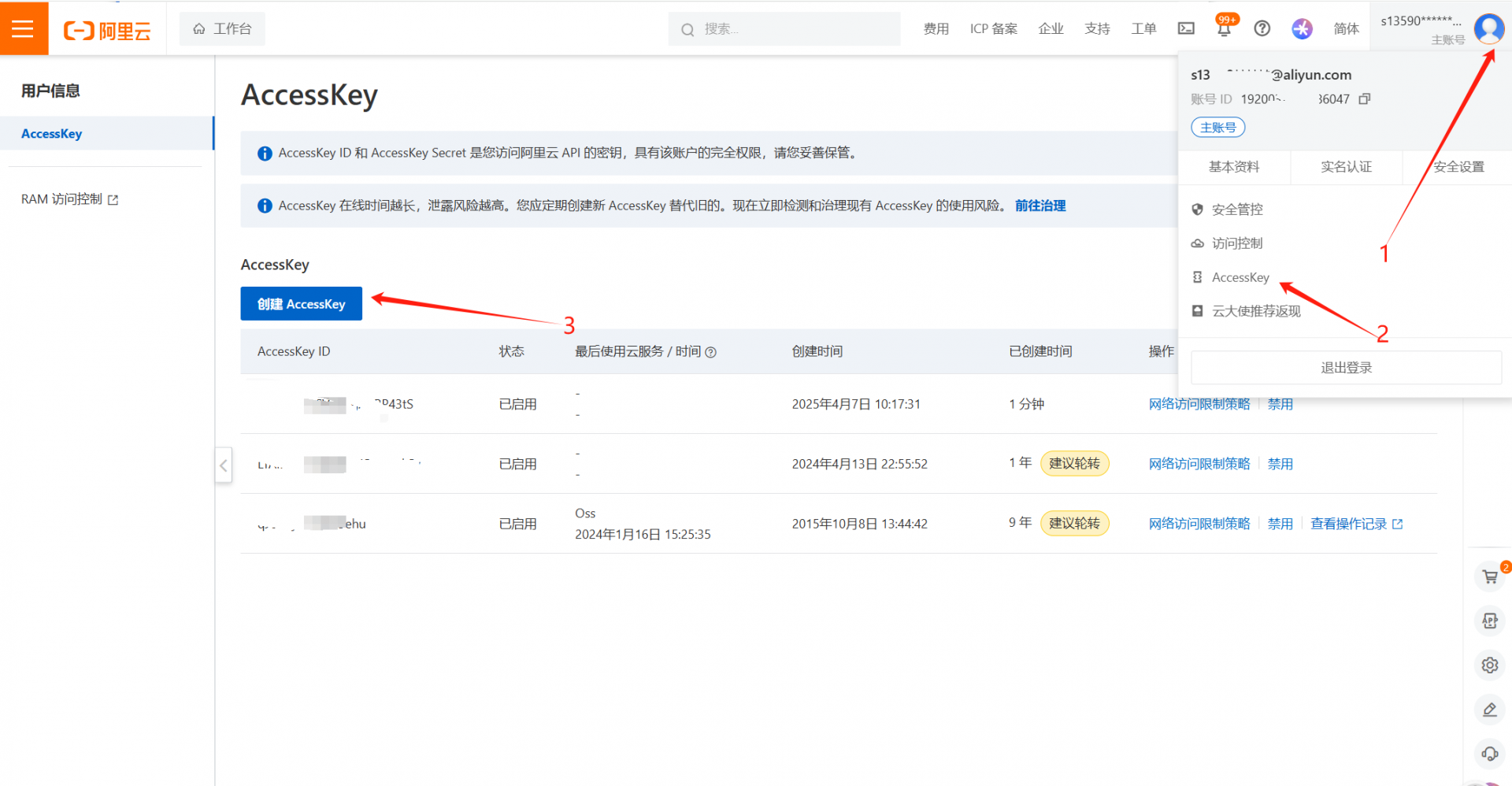This screenshot has width=1512, height=786.
Task: Open the colorful AI assistant icon
Action: tap(1302, 29)
